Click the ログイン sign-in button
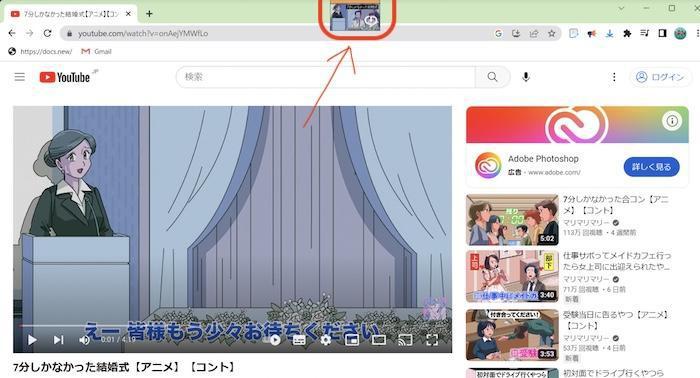Viewport: 700px width, 378px height. tap(660, 77)
